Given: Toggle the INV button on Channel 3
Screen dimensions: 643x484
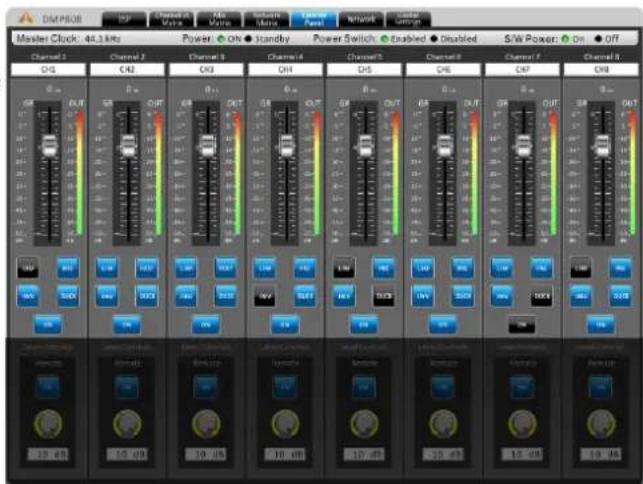Looking at the screenshot, I should 186,296.
